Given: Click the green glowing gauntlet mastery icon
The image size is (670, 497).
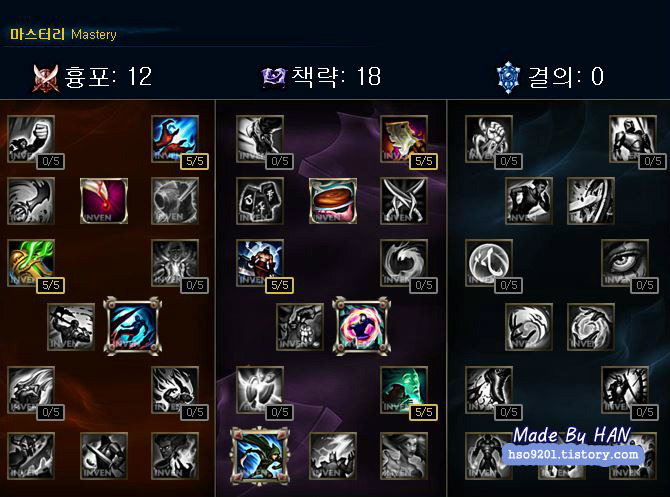Looking at the screenshot, I should (31, 263).
